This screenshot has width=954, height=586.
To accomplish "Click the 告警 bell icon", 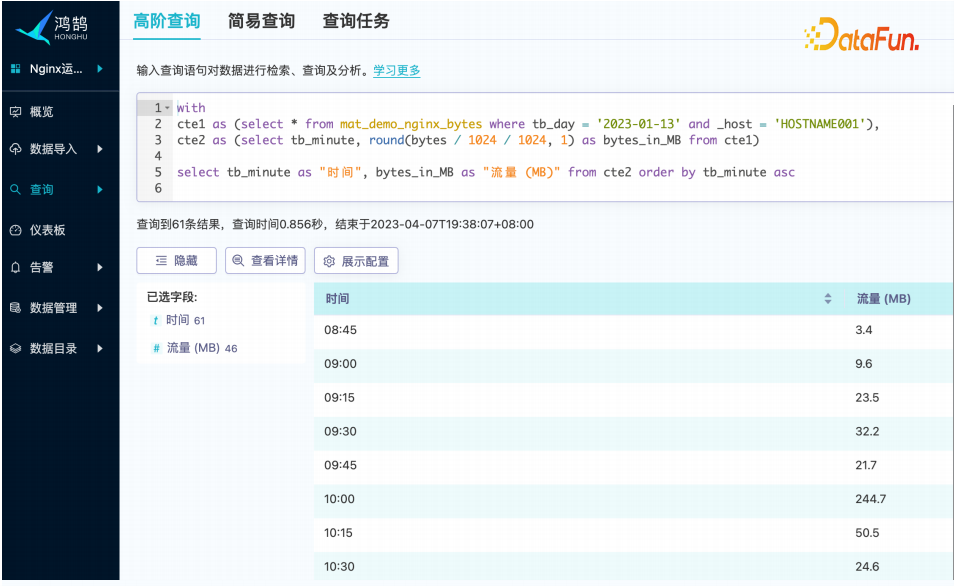I will coord(15,268).
